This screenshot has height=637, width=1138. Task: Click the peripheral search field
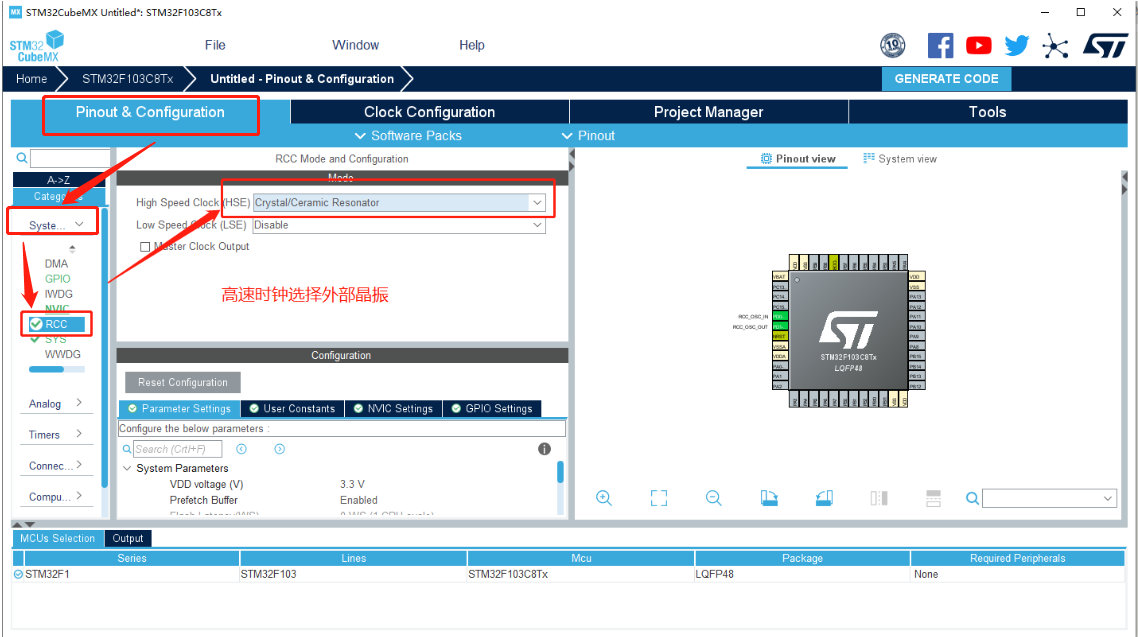[70, 158]
